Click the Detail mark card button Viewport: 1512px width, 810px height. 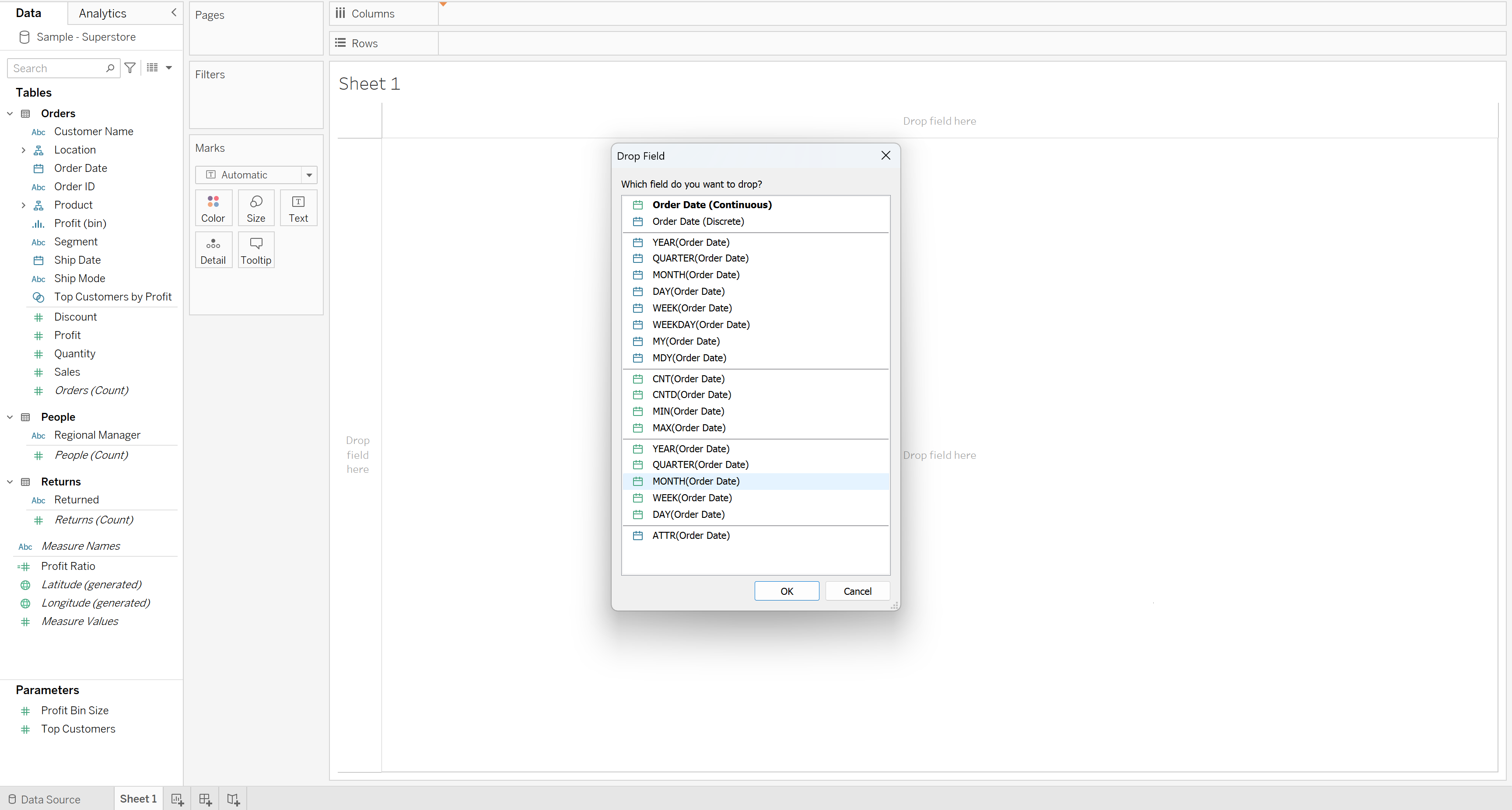click(x=213, y=251)
